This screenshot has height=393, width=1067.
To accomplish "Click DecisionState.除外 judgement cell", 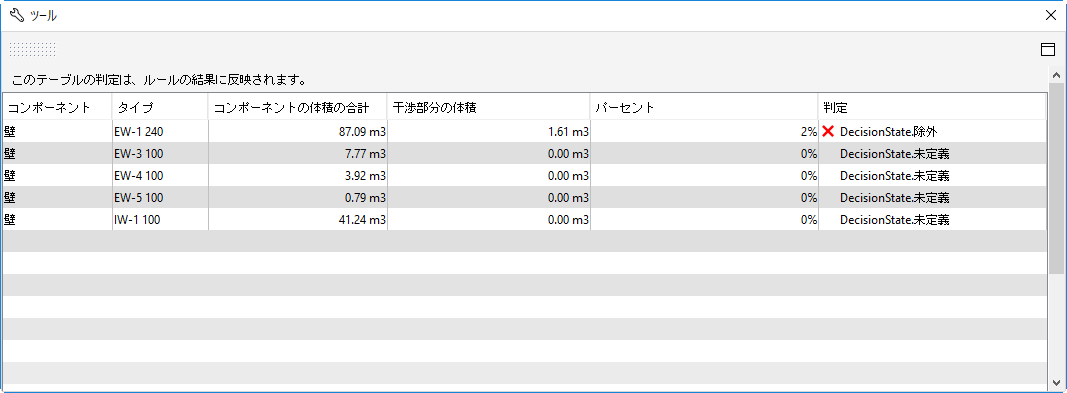I will point(932,132).
